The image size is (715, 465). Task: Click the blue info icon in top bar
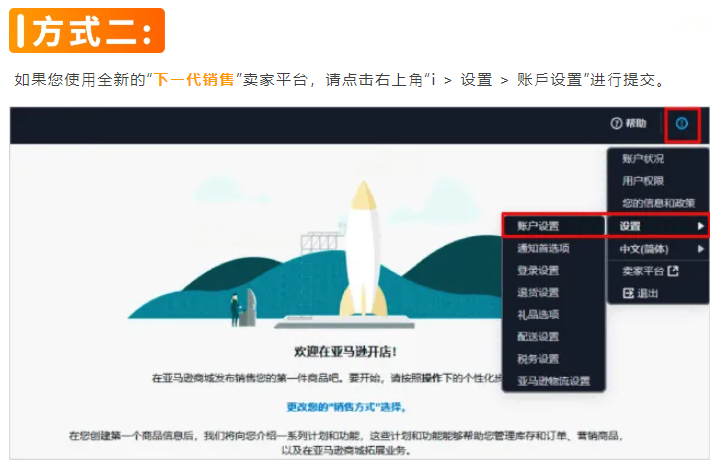[x=682, y=124]
